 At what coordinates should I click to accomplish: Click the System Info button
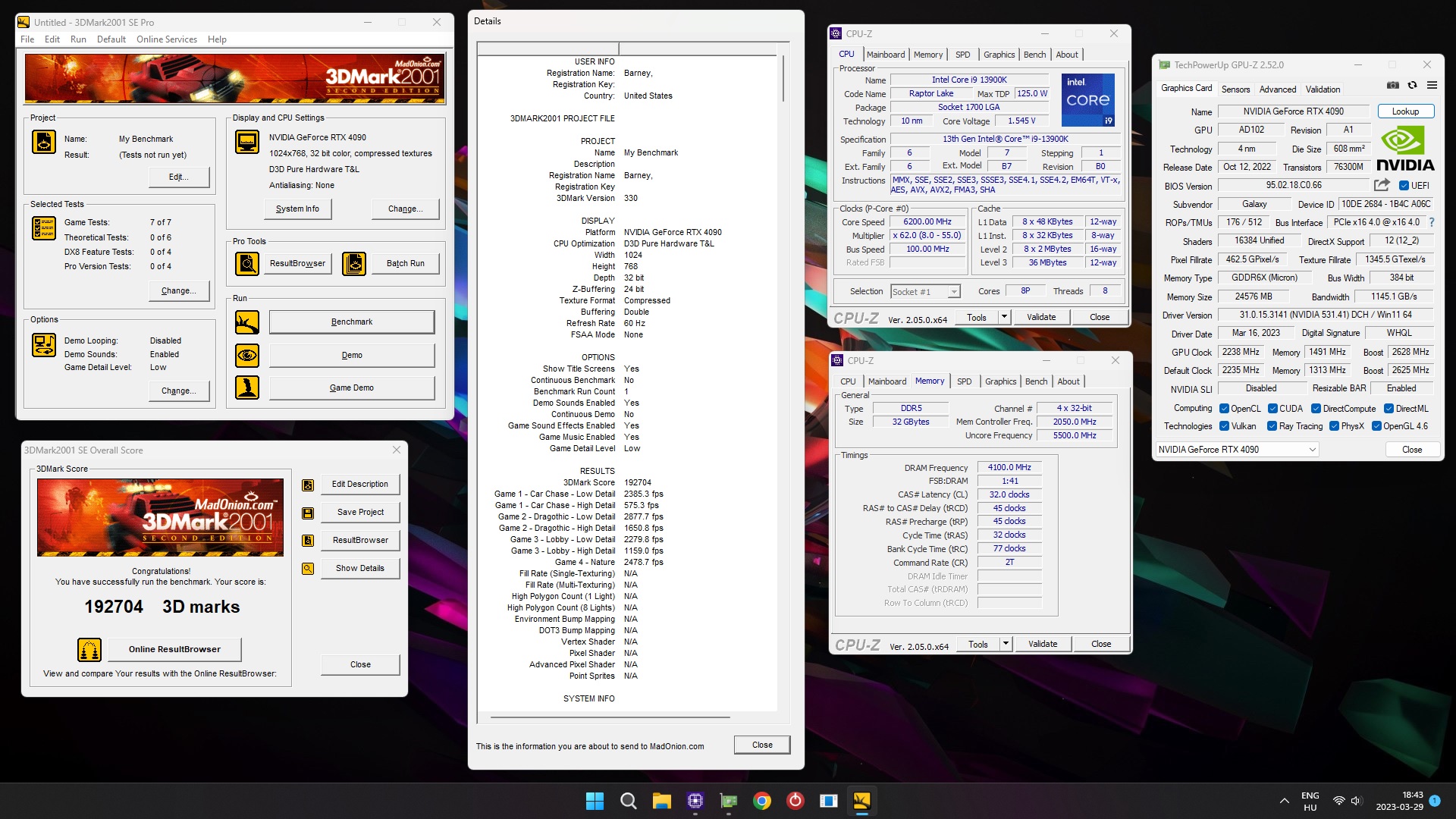click(x=297, y=209)
